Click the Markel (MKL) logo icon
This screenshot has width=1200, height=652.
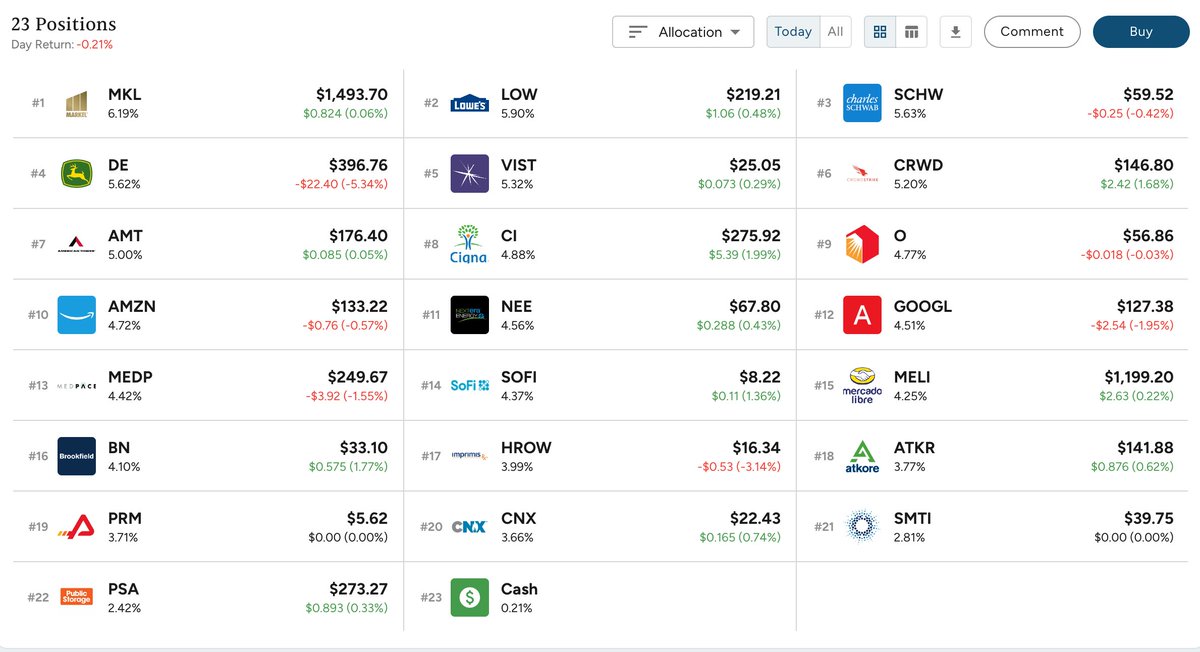click(77, 103)
